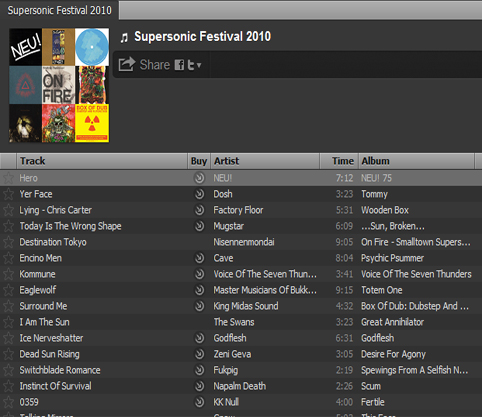Open artist Dosh
The height and width of the screenshot is (417, 482).
223,194
